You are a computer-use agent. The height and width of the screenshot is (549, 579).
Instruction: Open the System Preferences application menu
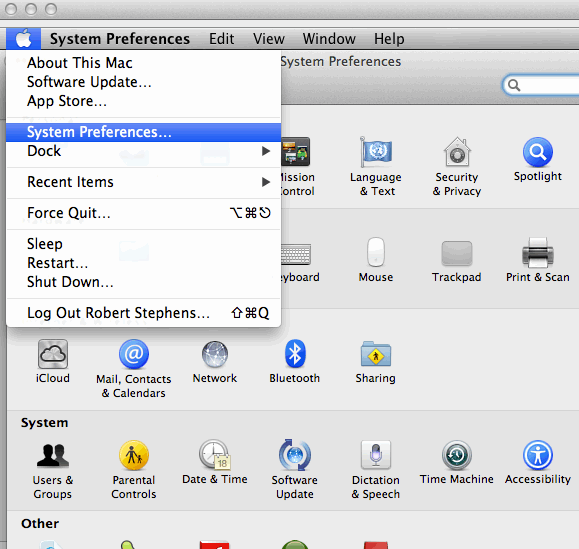click(120, 39)
